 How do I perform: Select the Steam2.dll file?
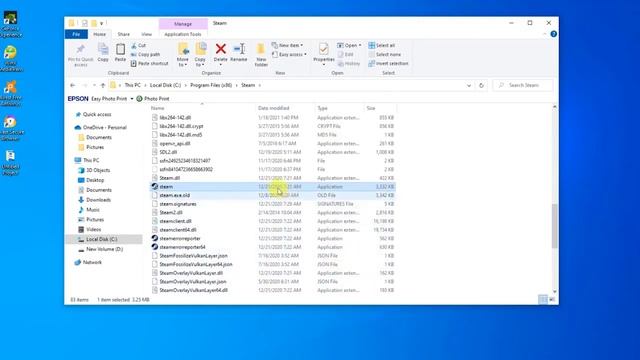coord(272,213)
